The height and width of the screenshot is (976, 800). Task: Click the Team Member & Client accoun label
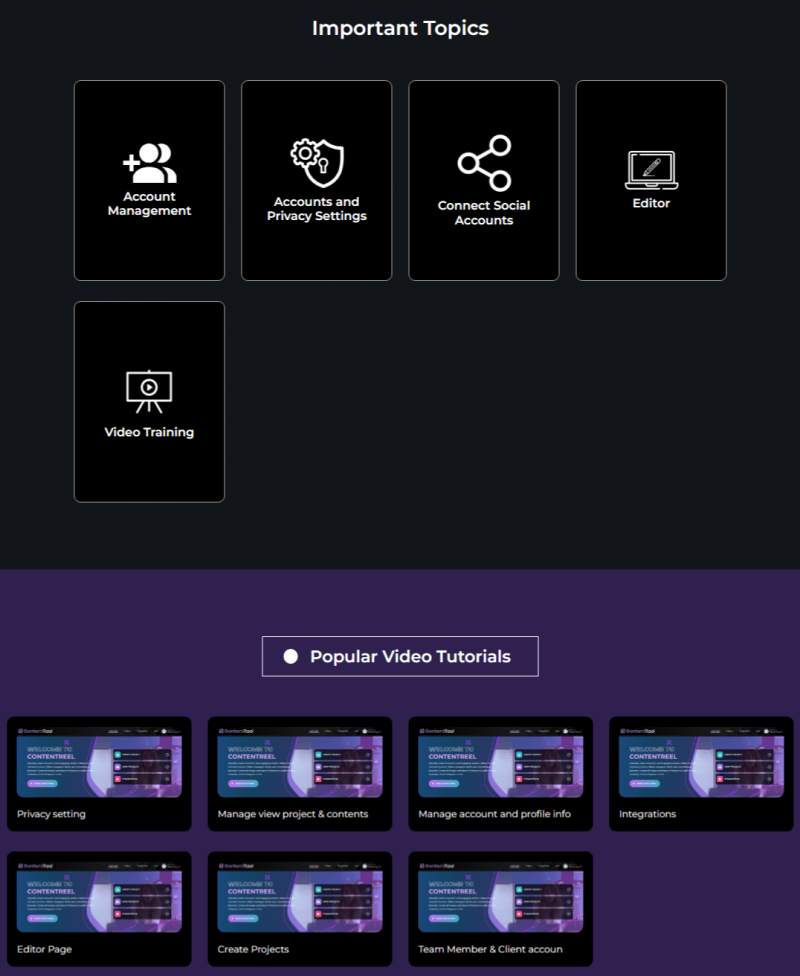point(489,950)
